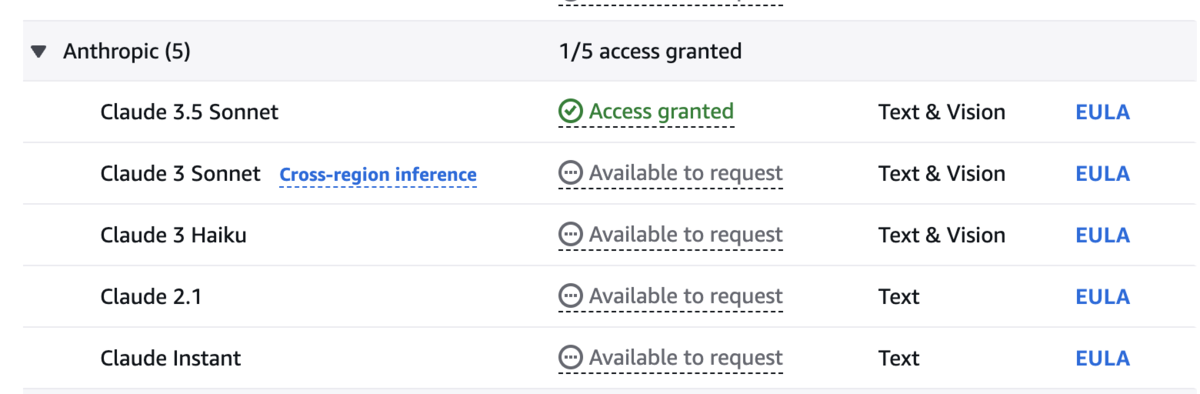
Task: Click the ellipsis icon in Claude 3 Haiku row
Action: pyautogui.click(x=570, y=235)
